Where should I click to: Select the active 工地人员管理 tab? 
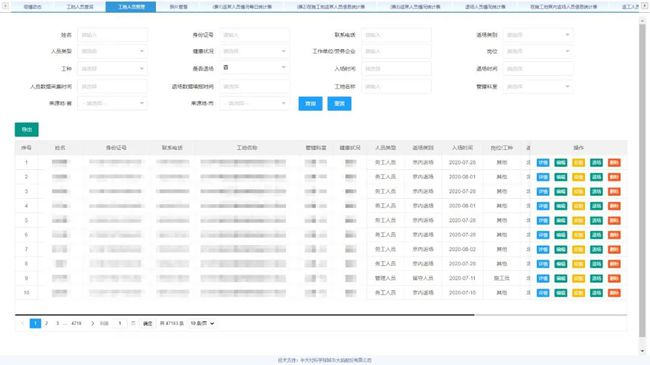coord(131,7)
